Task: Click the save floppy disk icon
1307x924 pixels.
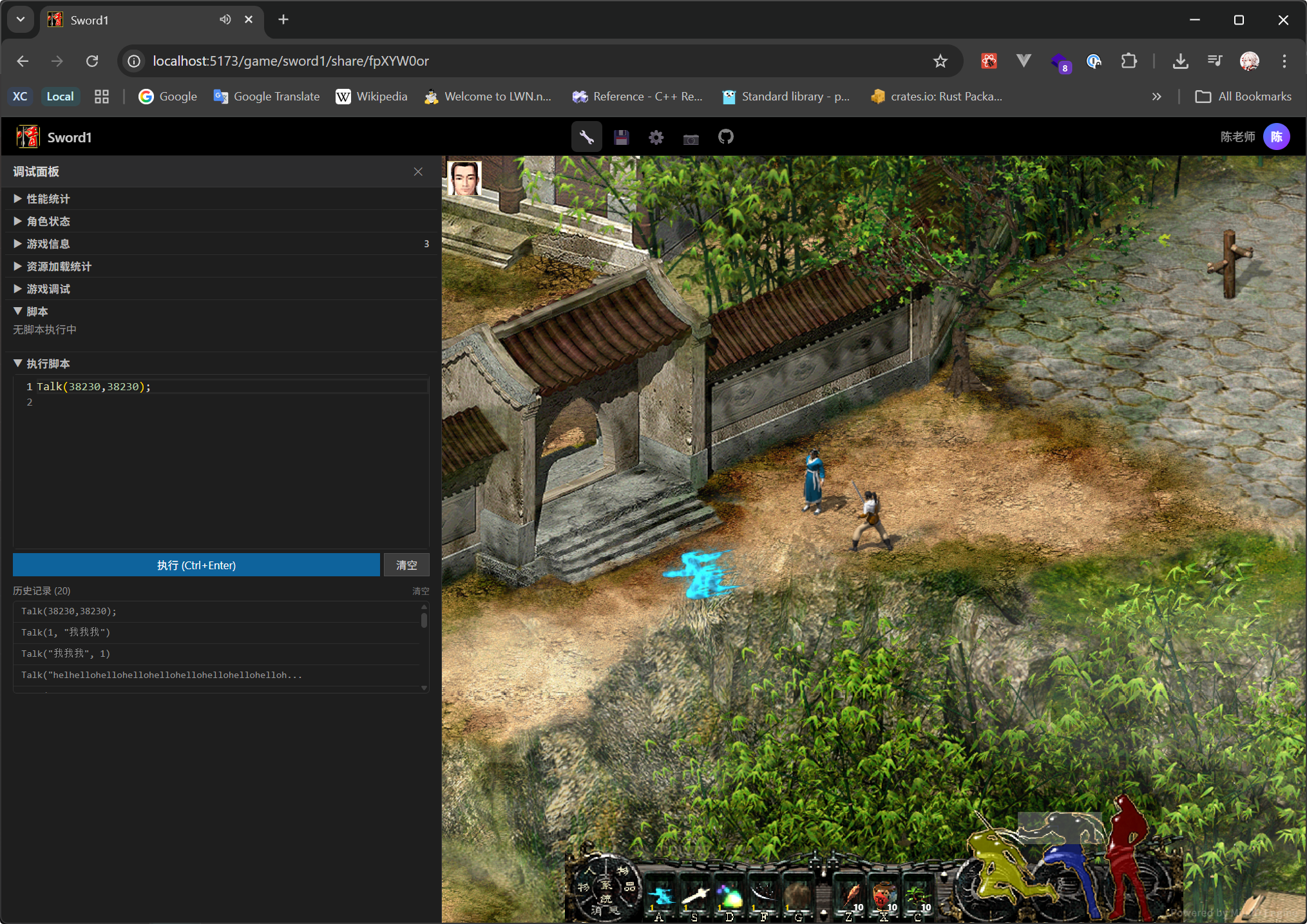Action: pos(621,137)
